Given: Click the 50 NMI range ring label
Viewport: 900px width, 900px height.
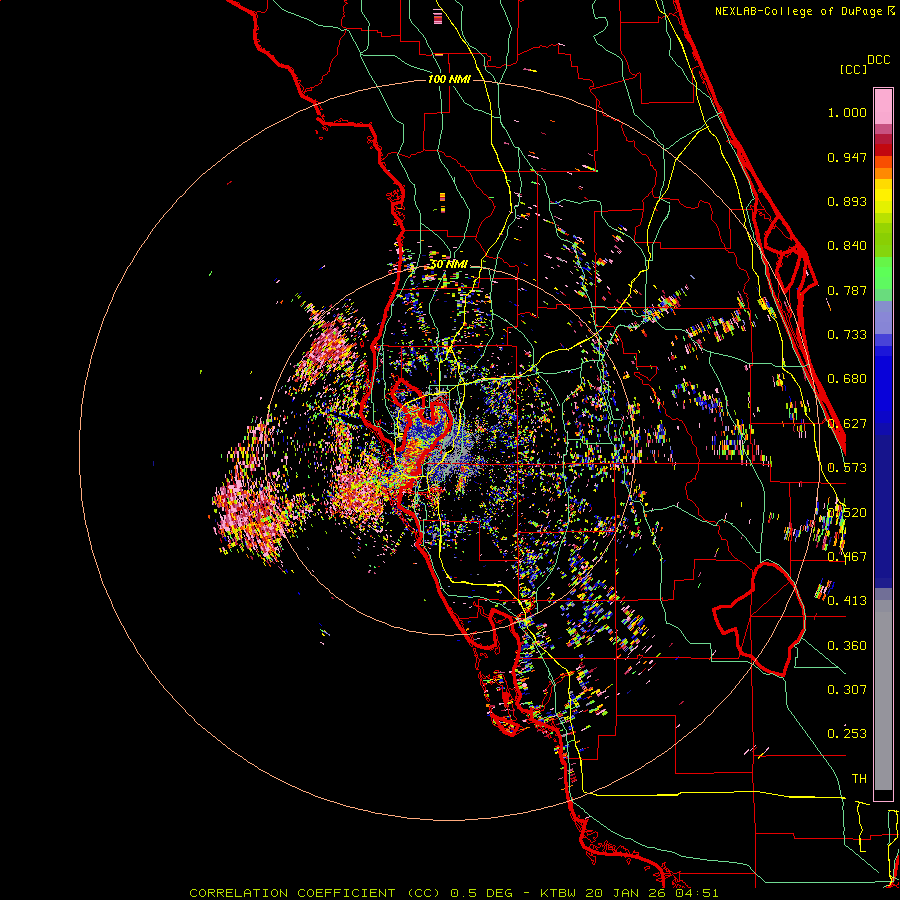Looking at the screenshot, I should click(449, 265).
